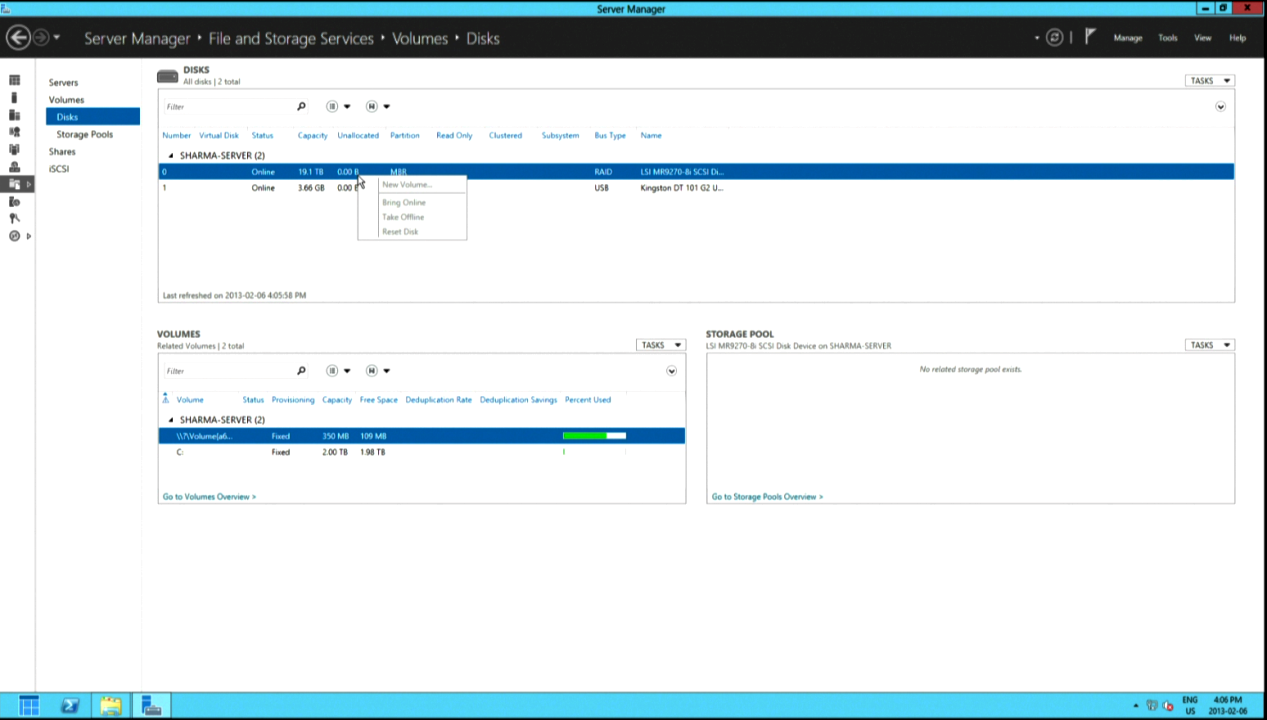Click the search magnifier in the Disks filter

click(x=301, y=106)
